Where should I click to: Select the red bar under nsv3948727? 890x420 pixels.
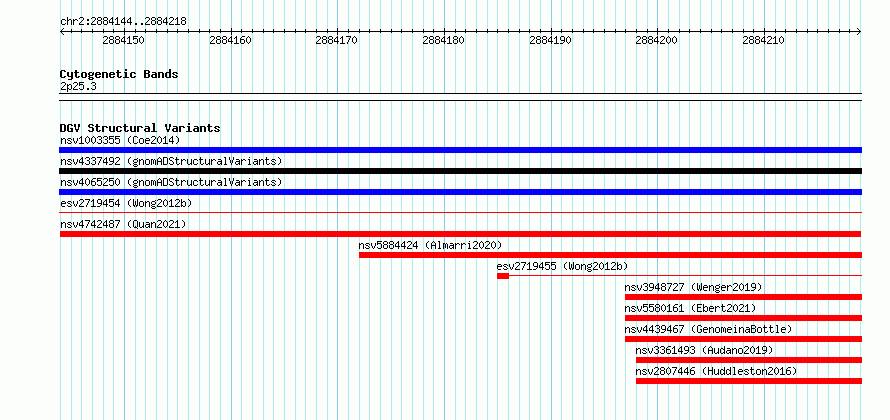click(x=743, y=297)
